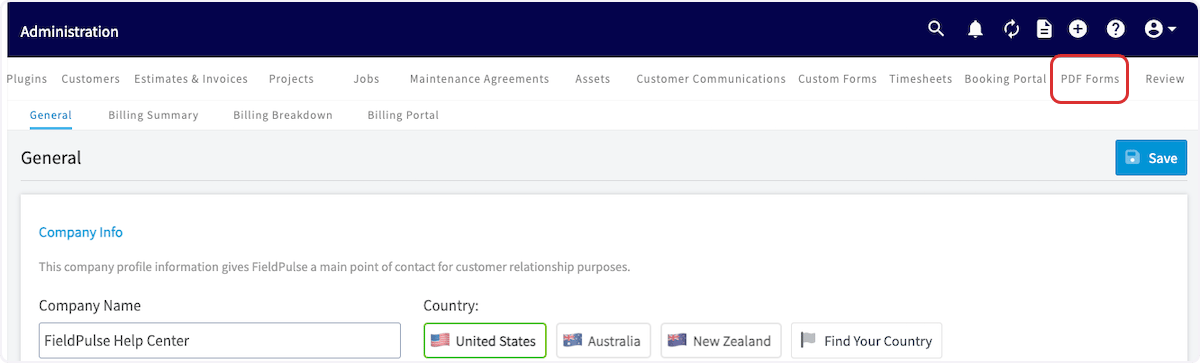Click the Company Info heading
Screen dimensions: 1200x363
click(81, 232)
